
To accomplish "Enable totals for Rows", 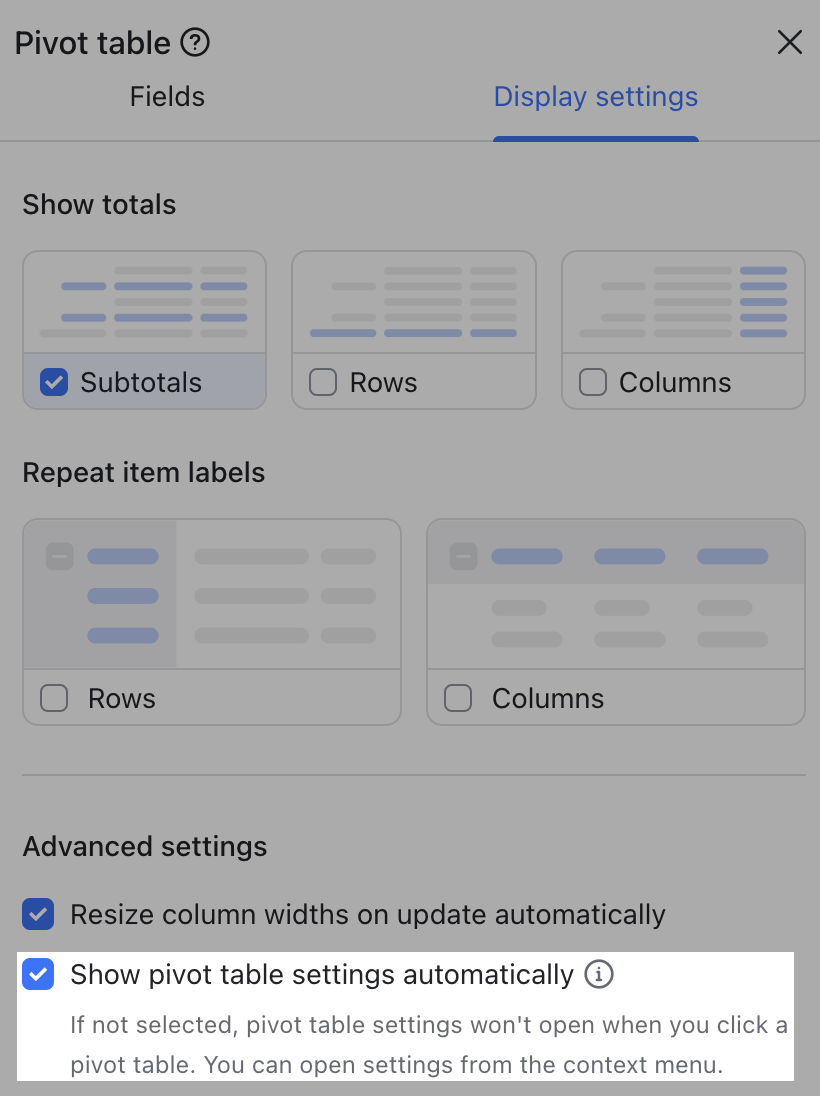I will 323,382.
